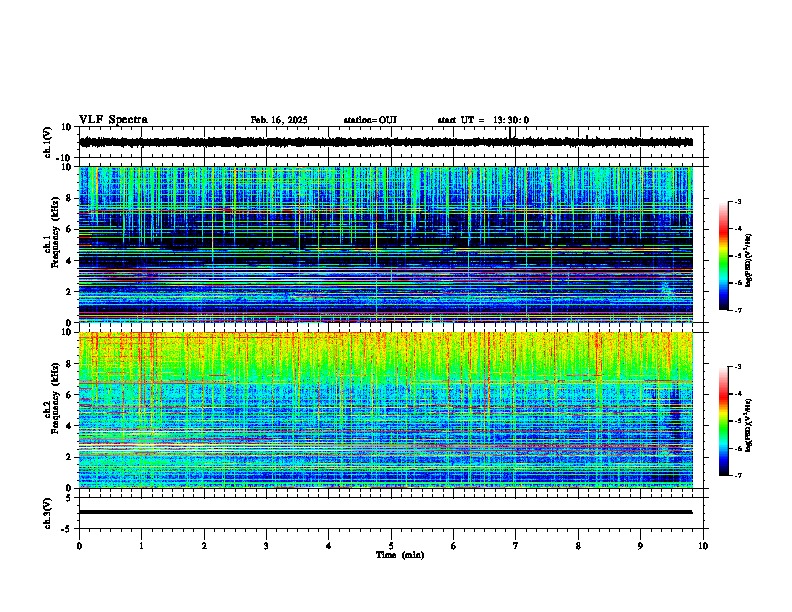The image size is (792, 612).
Task: Click the "2" kHz tick on ch.2 spectrogram
Action: [x=69, y=457]
